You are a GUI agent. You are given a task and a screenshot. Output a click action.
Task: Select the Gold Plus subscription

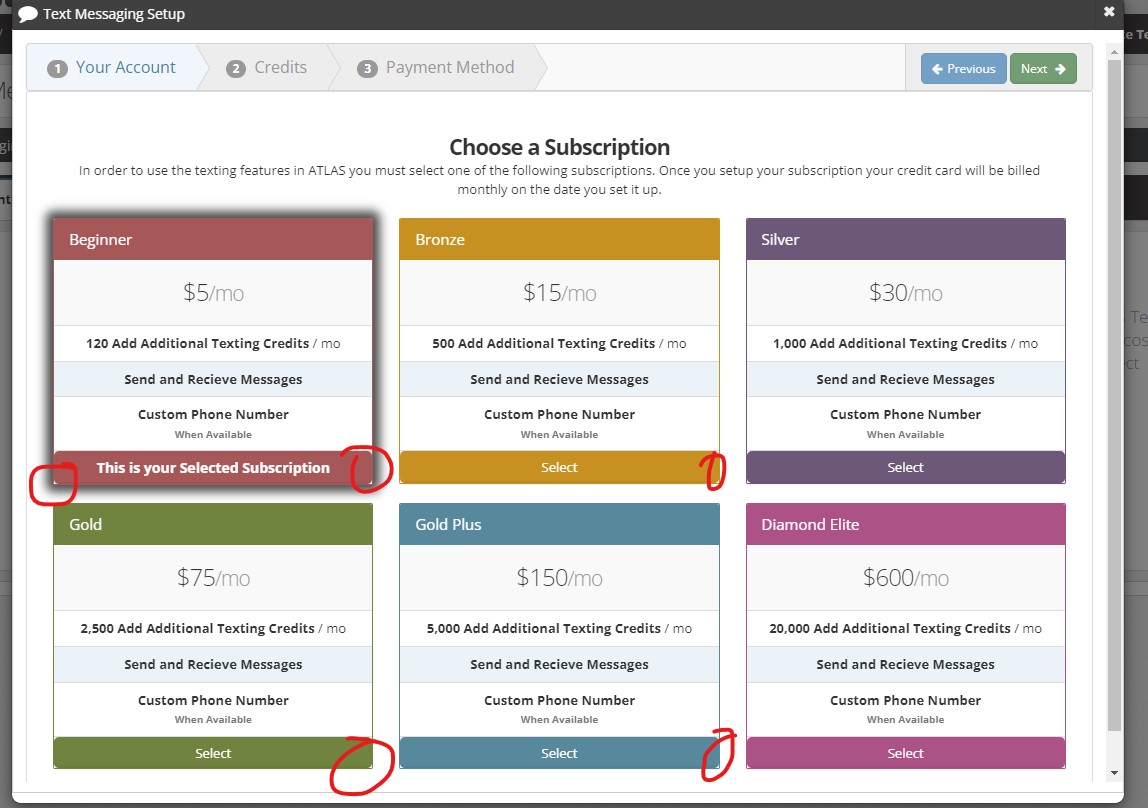[x=559, y=753]
